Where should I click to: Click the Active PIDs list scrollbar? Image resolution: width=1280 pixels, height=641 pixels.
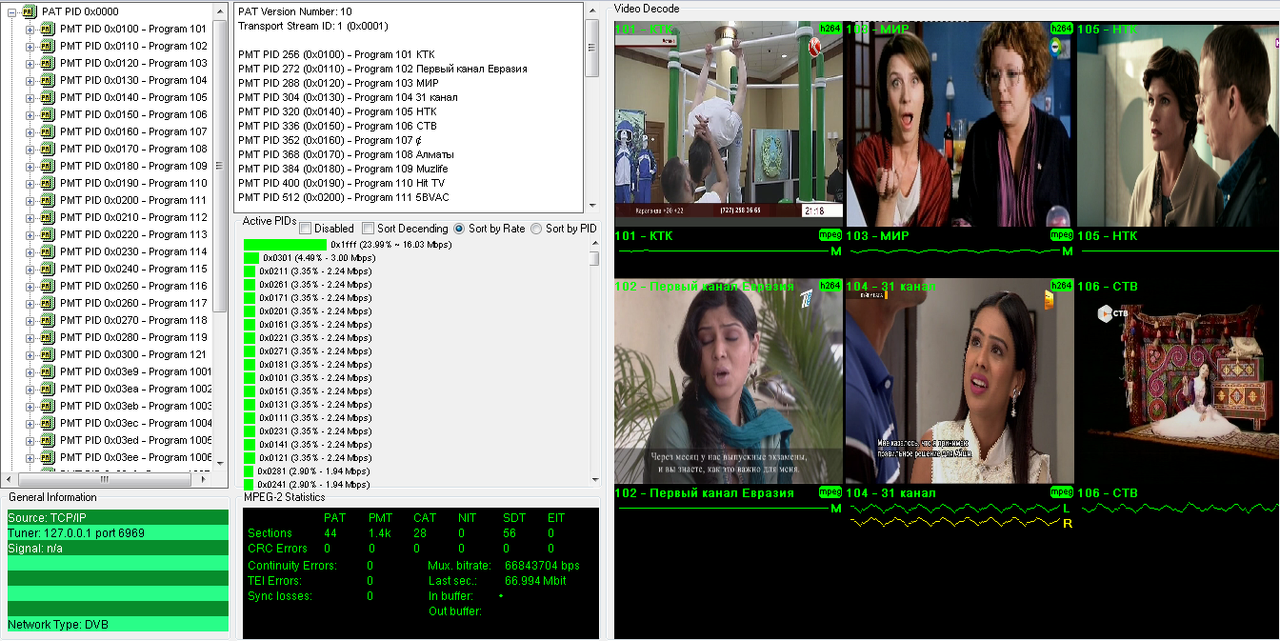pos(594,362)
